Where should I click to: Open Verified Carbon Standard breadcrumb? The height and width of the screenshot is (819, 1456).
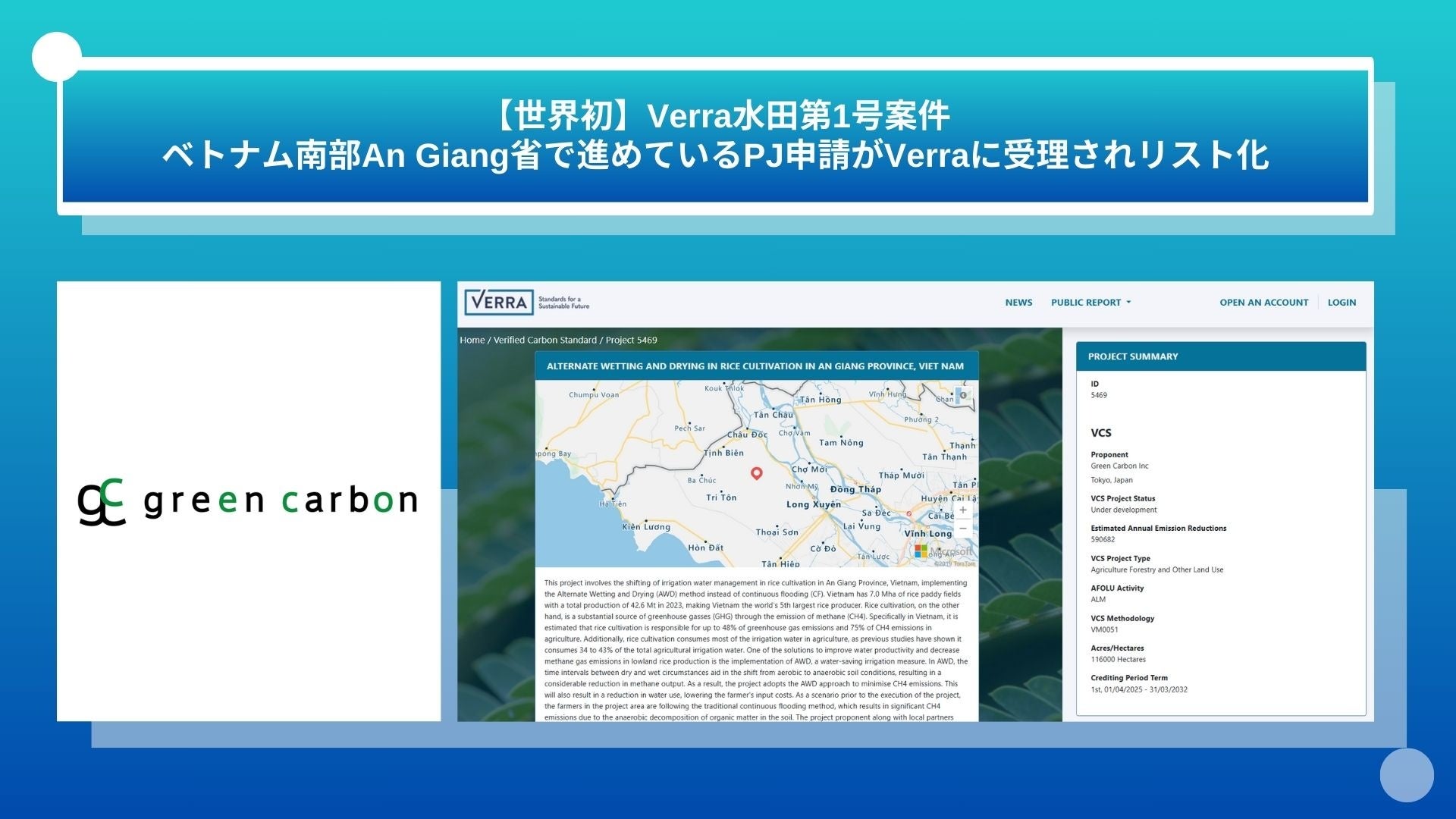click(544, 340)
